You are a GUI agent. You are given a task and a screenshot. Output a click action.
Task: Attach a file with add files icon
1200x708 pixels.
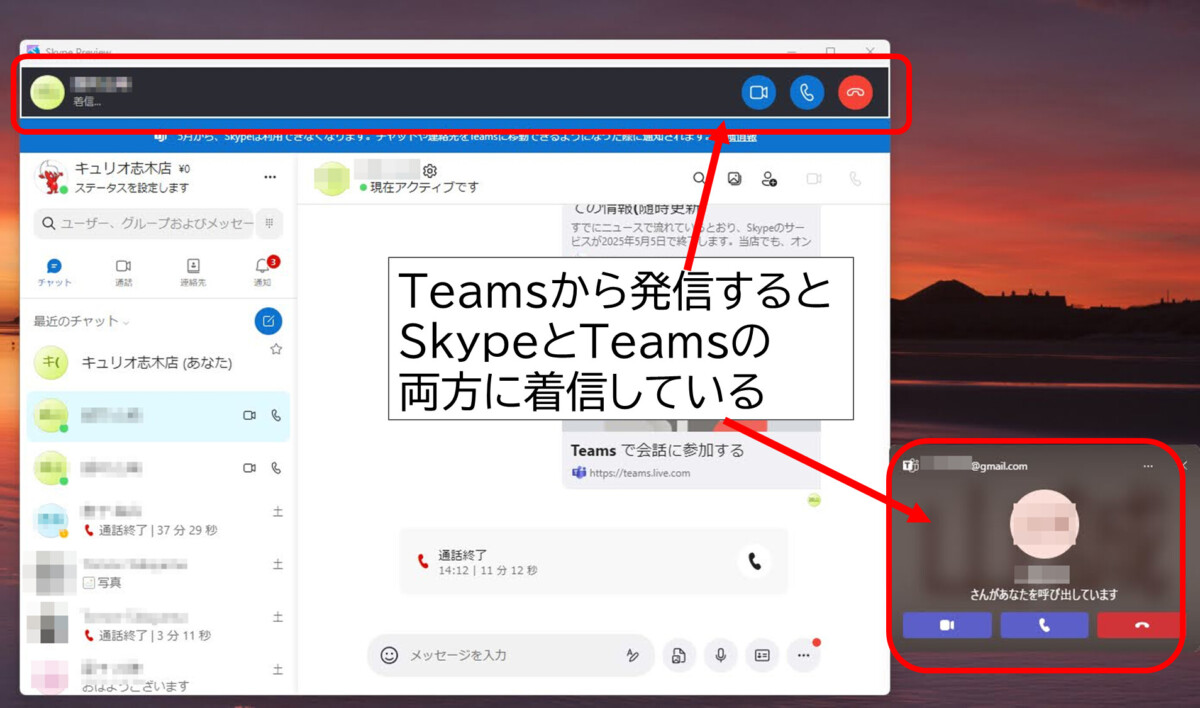pyautogui.click(x=679, y=655)
